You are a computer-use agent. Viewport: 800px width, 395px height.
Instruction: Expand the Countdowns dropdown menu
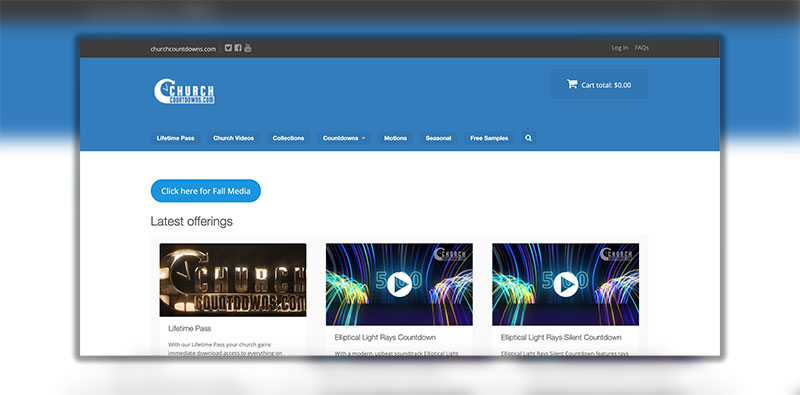(343, 138)
